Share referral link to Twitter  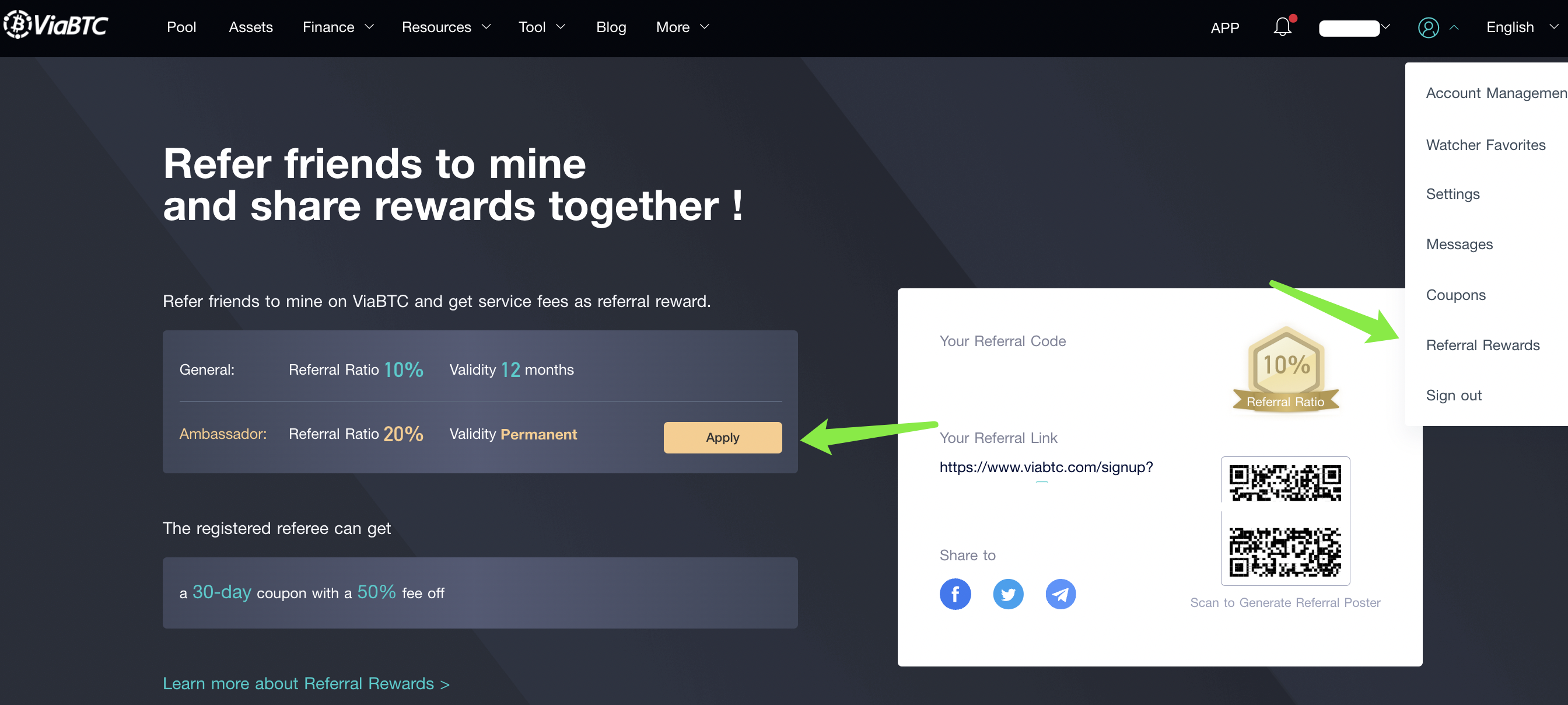tap(1008, 593)
